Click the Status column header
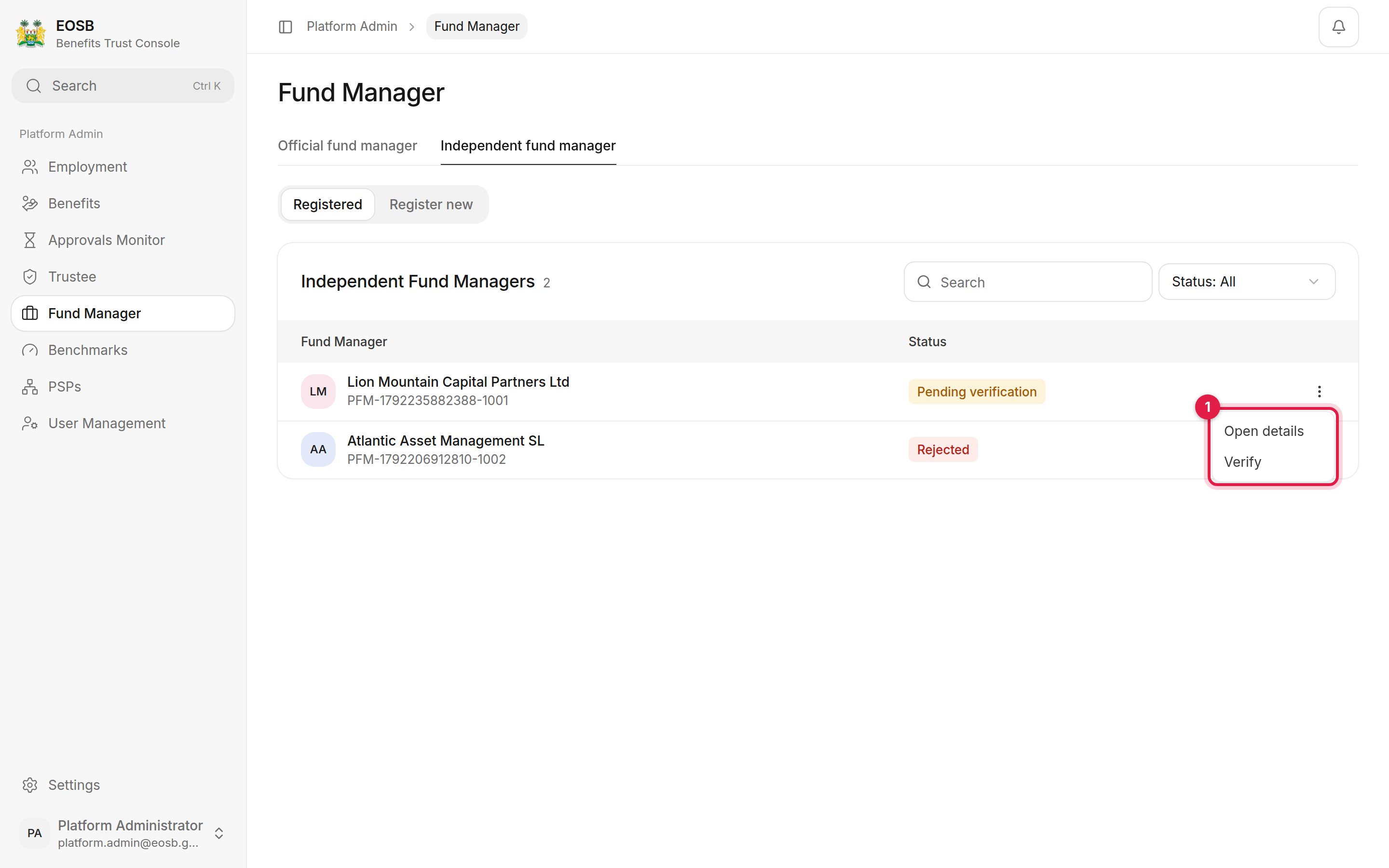Viewport: 1389px width, 868px height. click(927, 341)
